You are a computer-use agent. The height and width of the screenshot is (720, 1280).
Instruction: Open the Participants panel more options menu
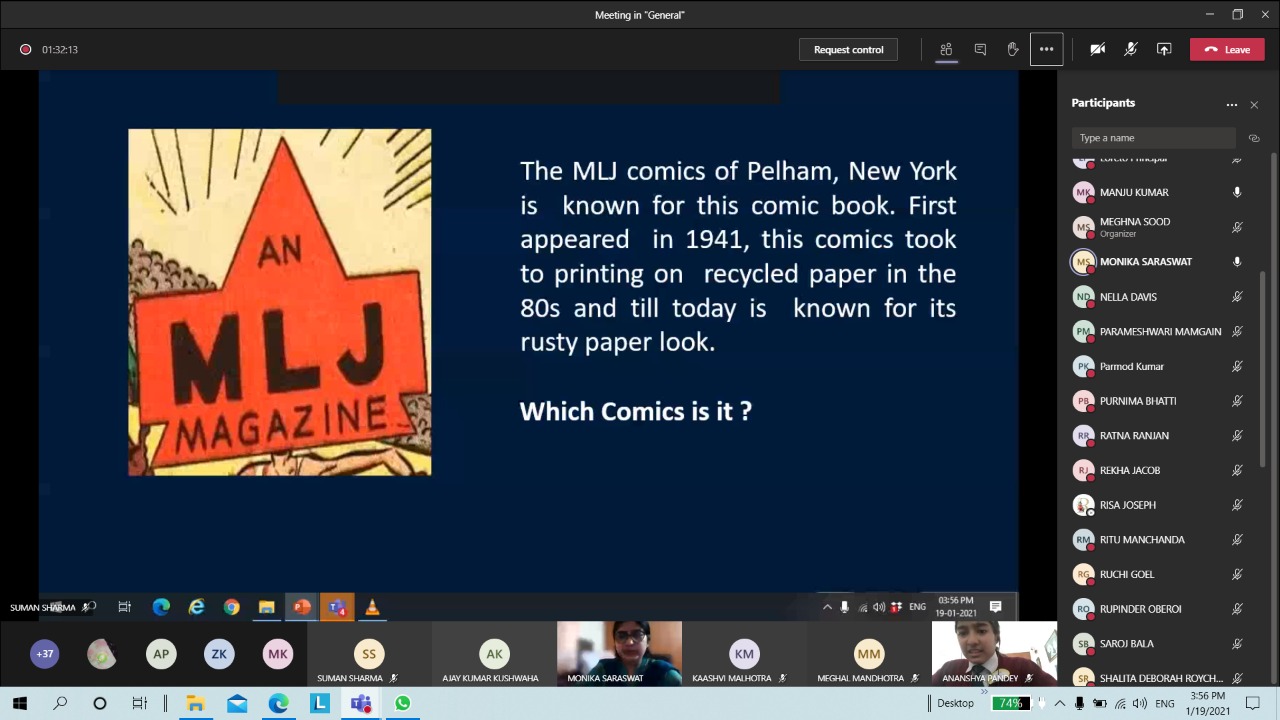[x=1231, y=104]
